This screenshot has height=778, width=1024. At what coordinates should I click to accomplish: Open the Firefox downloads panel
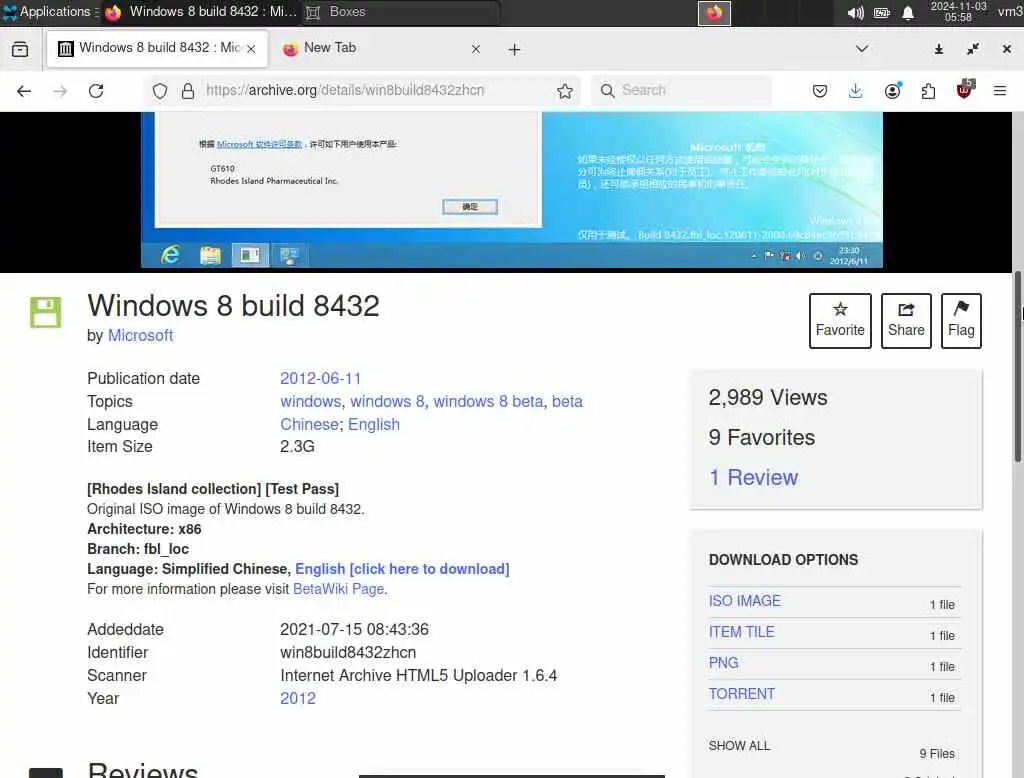pyautogui.click(x=856, y=91)
